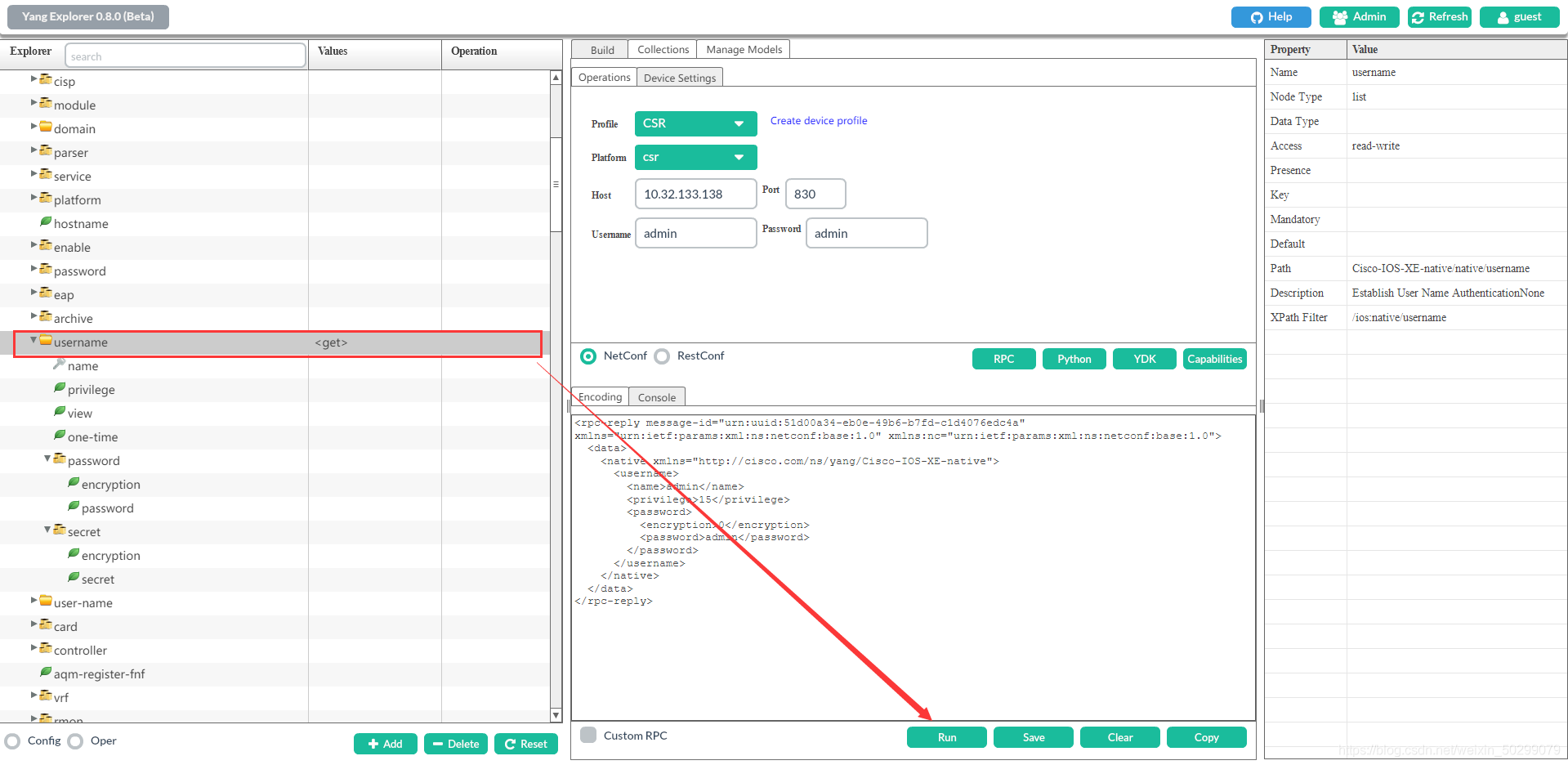The height and width of the screenshot is (765, 1568).
Task: Follow the Create device profile link
Action: tap(819, 121)
